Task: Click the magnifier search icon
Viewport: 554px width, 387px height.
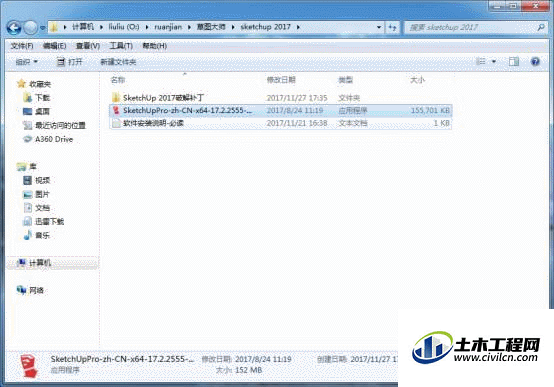Action: pyautogui.click(x=541, y=27)
